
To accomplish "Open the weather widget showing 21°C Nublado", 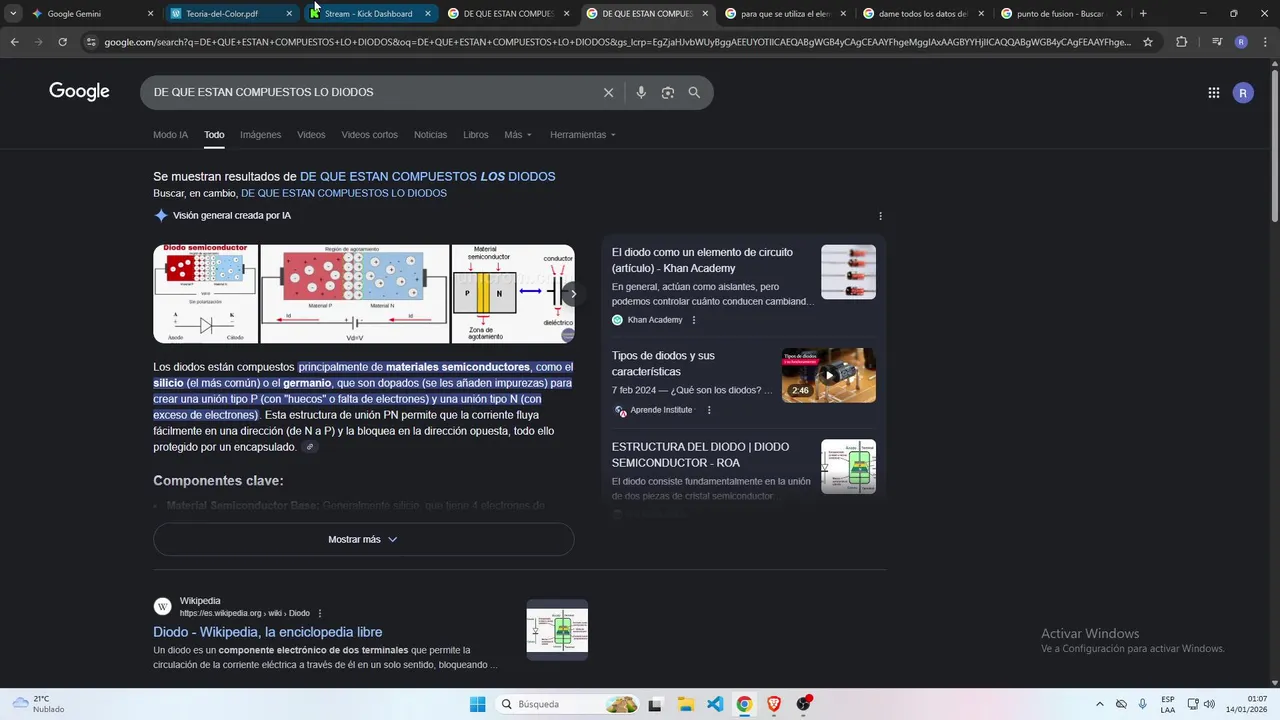I will point(38,704).
